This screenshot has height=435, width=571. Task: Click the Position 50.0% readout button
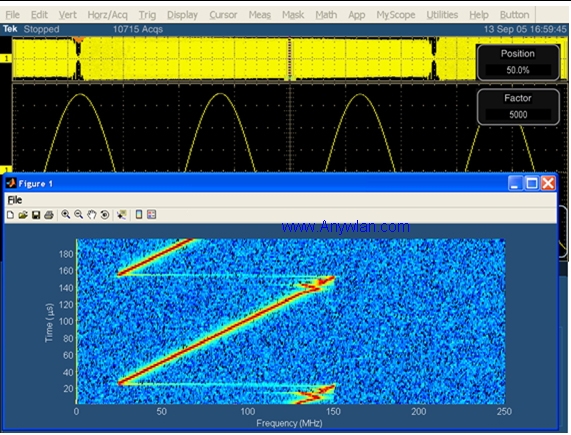point(518,62)
